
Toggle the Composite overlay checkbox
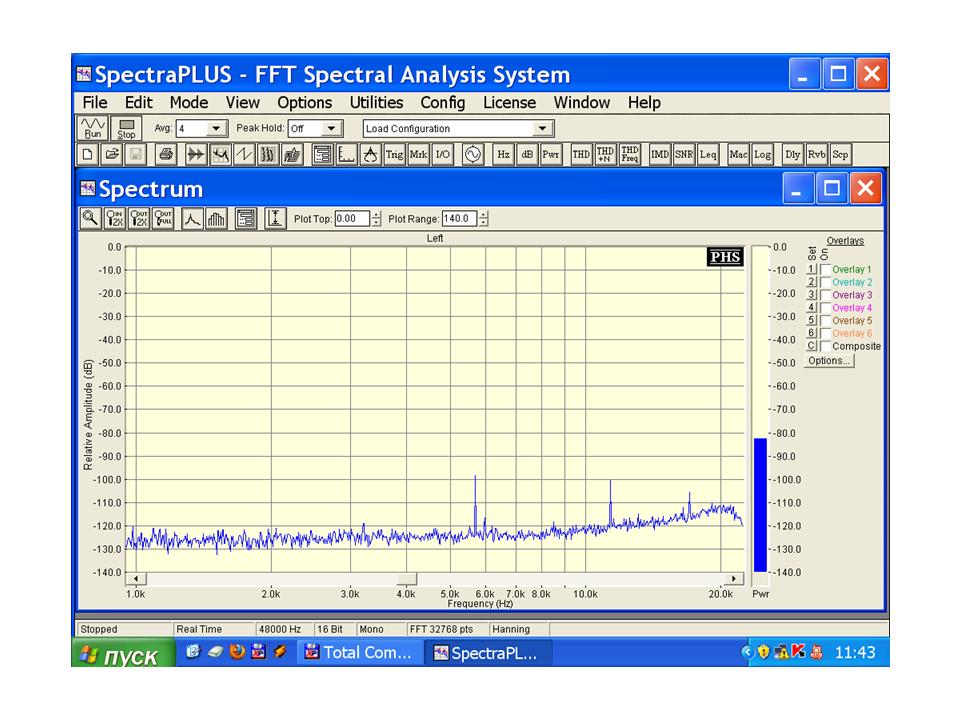pyautogui.click(x=825, y=347)
